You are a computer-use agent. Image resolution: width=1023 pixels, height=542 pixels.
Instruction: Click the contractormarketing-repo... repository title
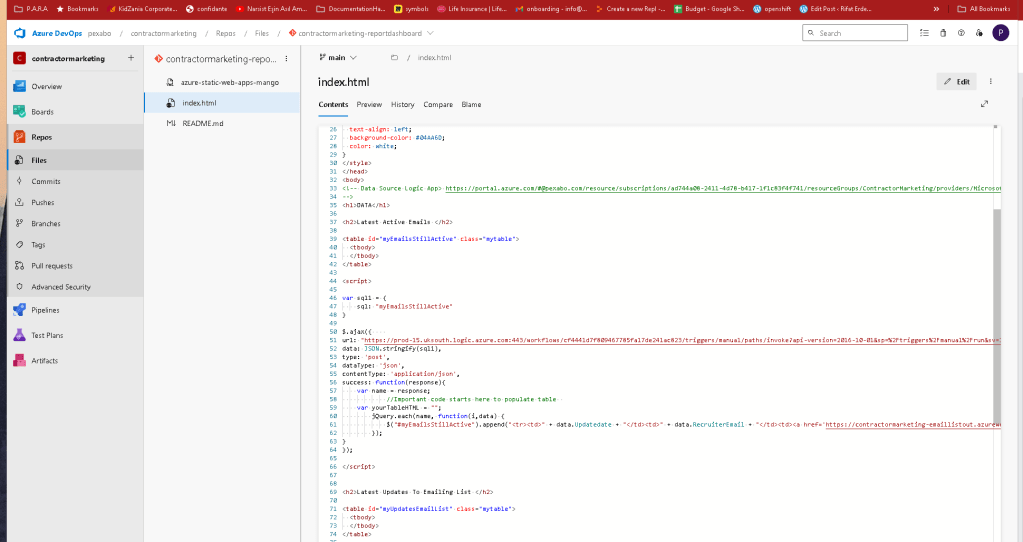221,59
